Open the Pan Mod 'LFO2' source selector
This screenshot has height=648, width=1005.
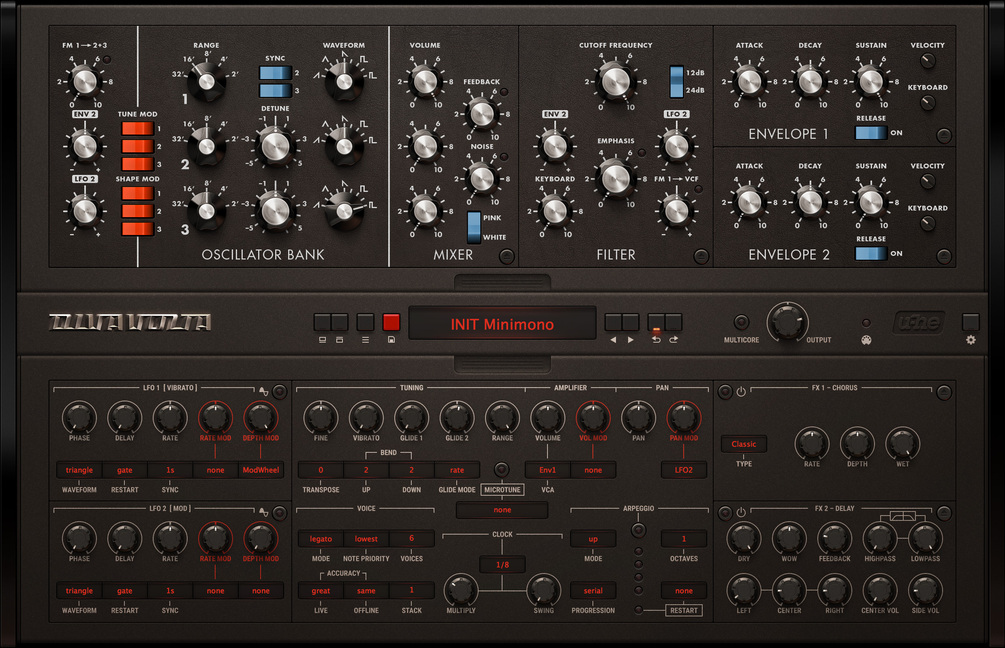coord(684,470)
